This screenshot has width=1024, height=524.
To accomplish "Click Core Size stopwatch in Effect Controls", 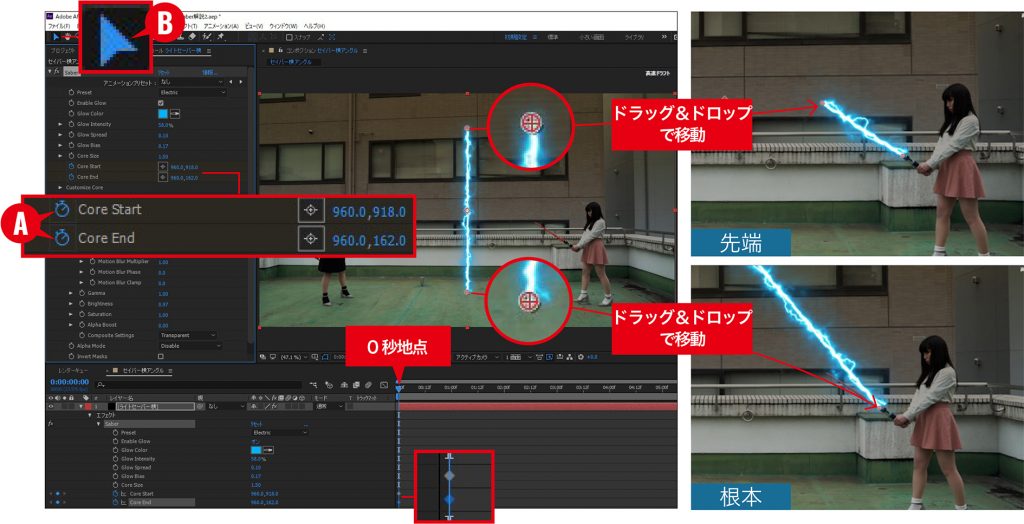I will [x=72, y=156].
